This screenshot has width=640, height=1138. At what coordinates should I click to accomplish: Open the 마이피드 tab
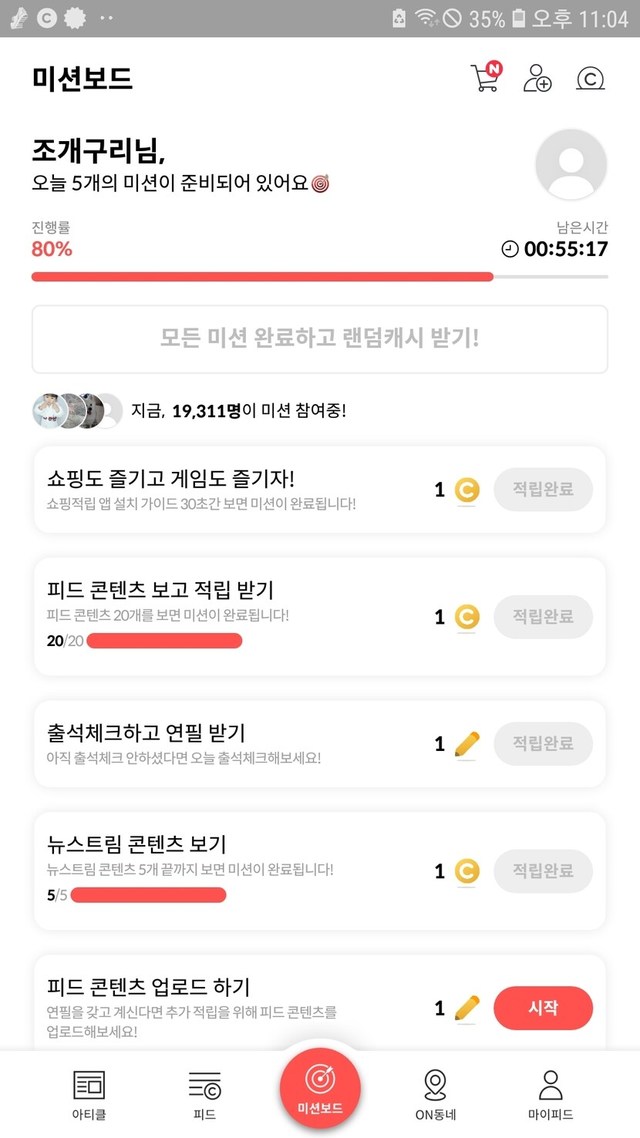click(550, 1093)
